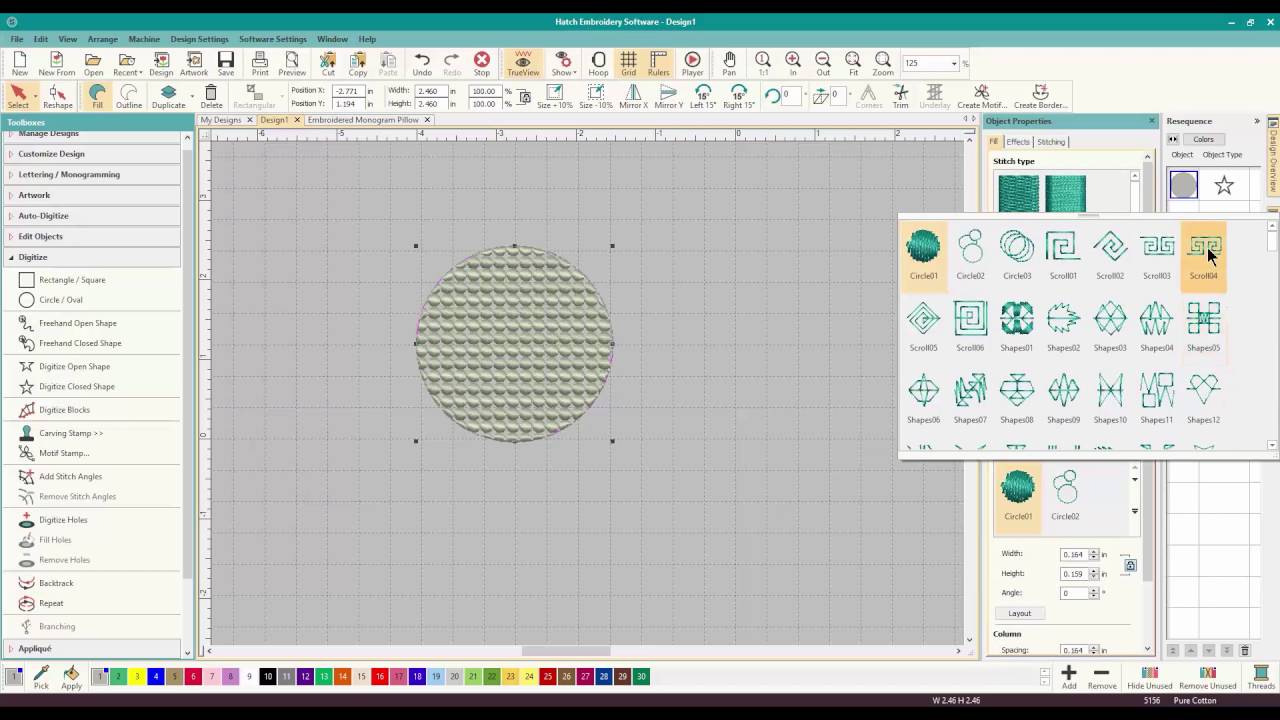The image size is (1280, 720).
Task: Toggle the proportional lock on motif size
Action: click(1130, 565)
